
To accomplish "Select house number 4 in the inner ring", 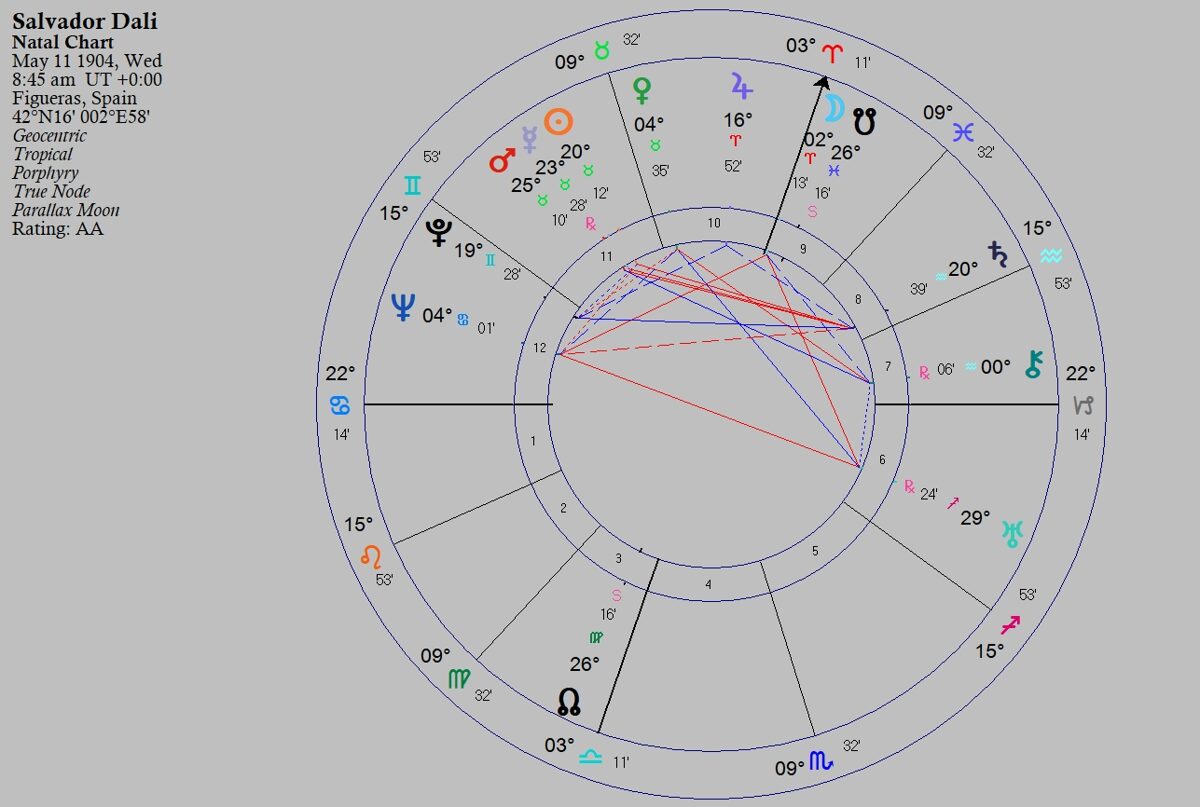I will click(x=709, y=585).
